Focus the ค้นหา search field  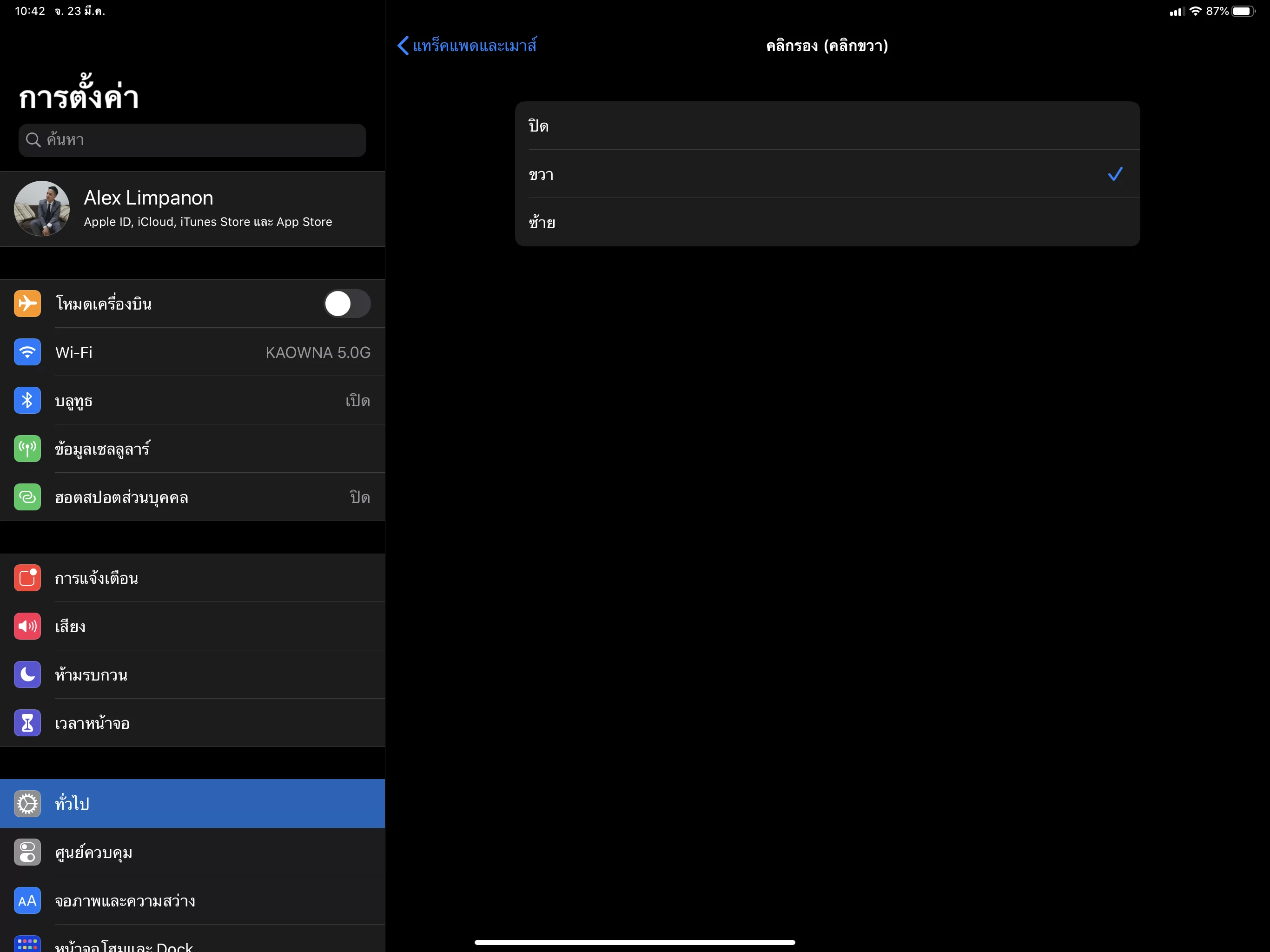click(x=192, y=140)
